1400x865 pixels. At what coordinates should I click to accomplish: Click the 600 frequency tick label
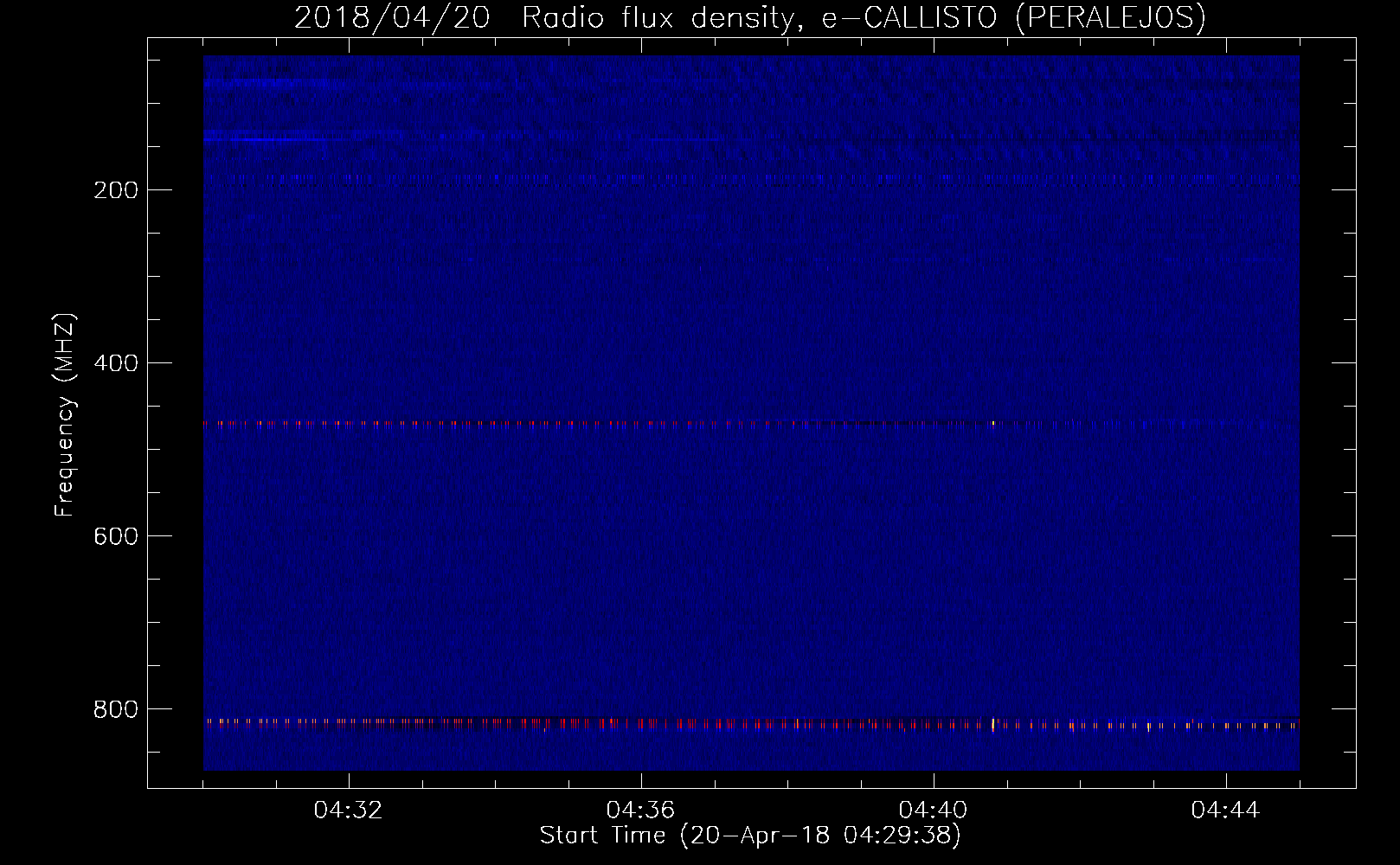pyautogui.click(x=116, y=536)
